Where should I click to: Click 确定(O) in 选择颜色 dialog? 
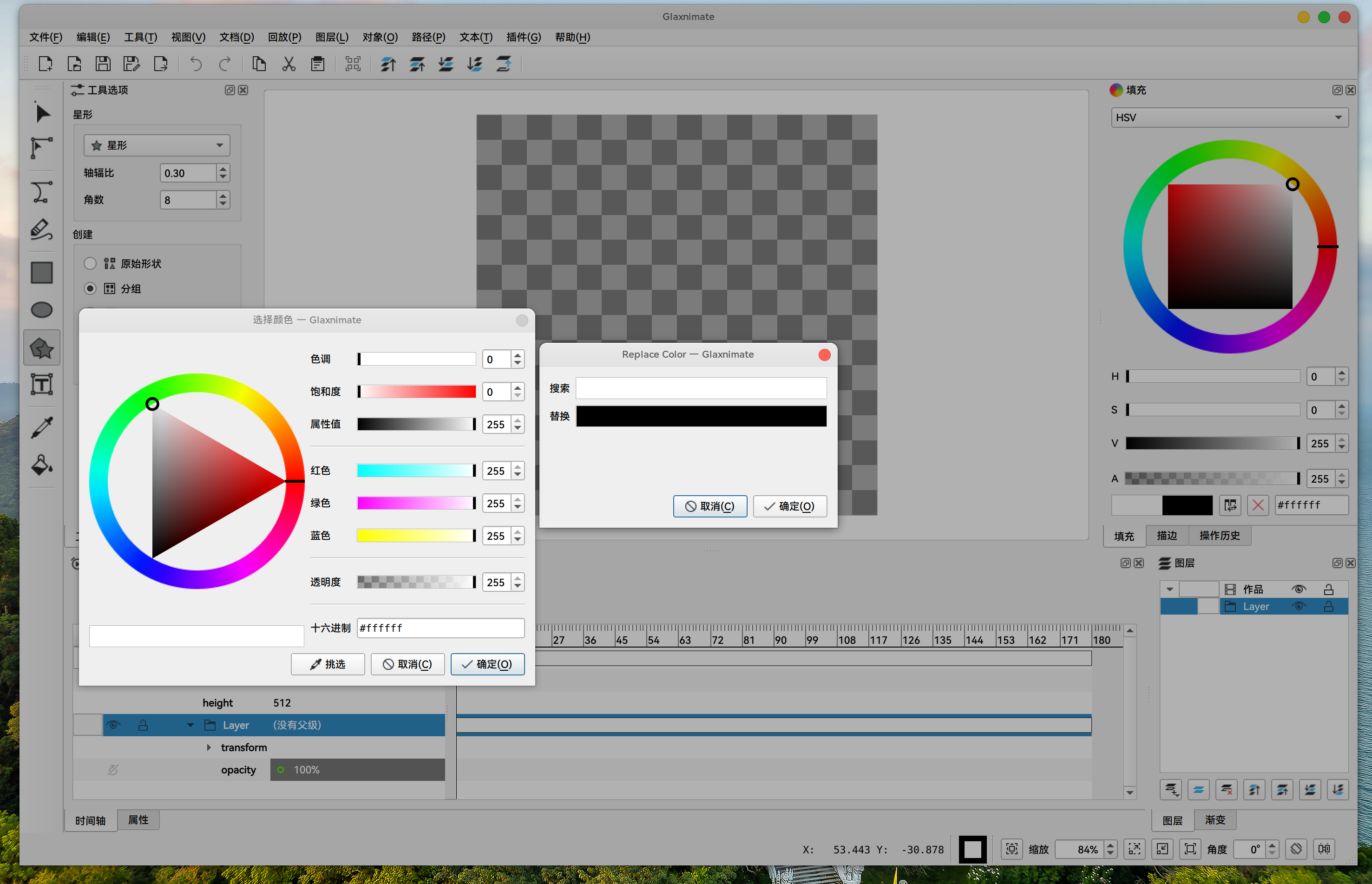click(x=487, y=664)
